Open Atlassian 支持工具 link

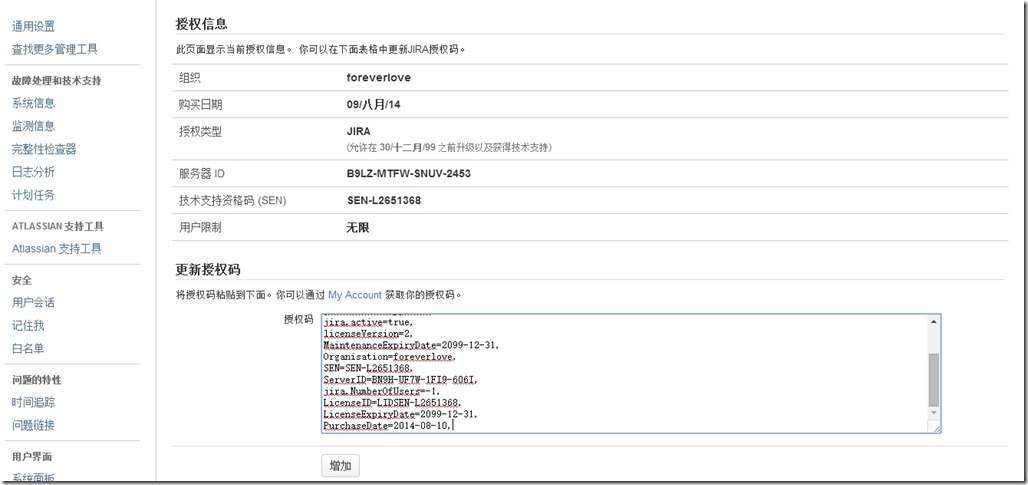pos(57,249)
